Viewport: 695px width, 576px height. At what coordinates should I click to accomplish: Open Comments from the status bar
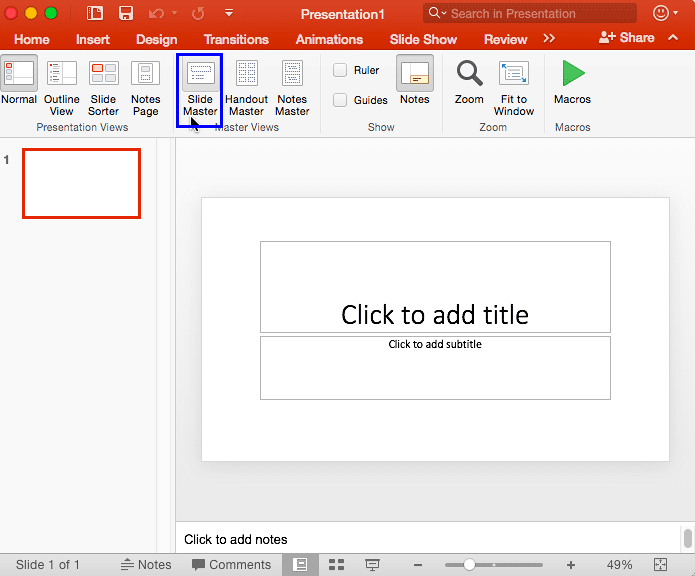[x=231, y=565]
